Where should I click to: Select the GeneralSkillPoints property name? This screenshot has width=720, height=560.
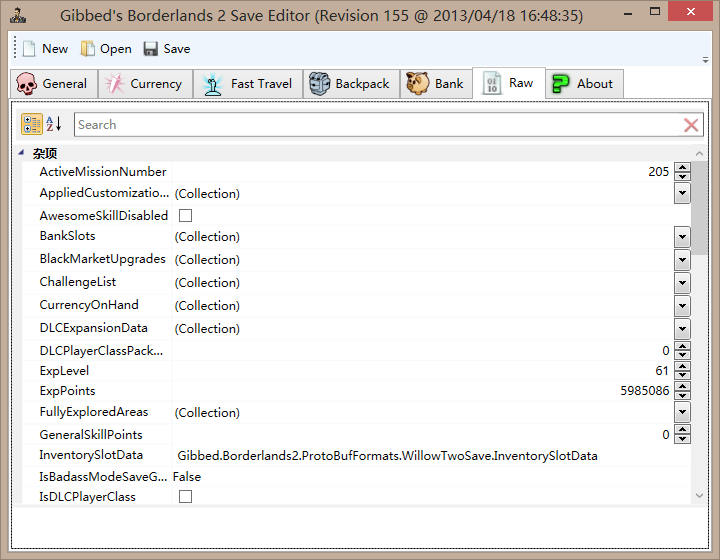[x=91, y=435]
